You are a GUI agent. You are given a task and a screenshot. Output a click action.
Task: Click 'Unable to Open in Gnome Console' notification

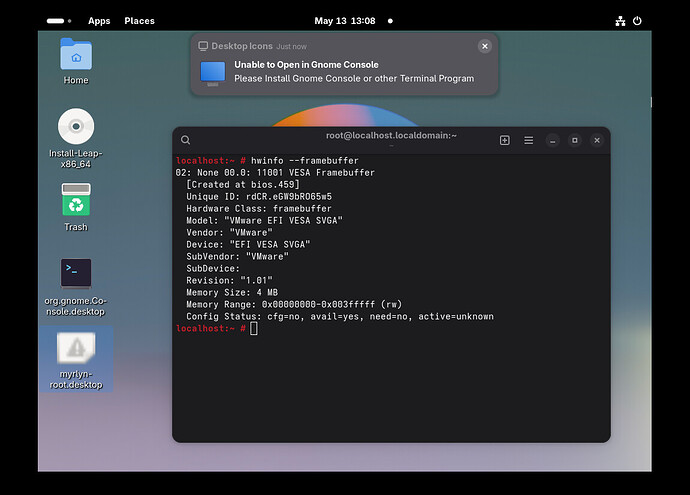(x=306, y=65)
